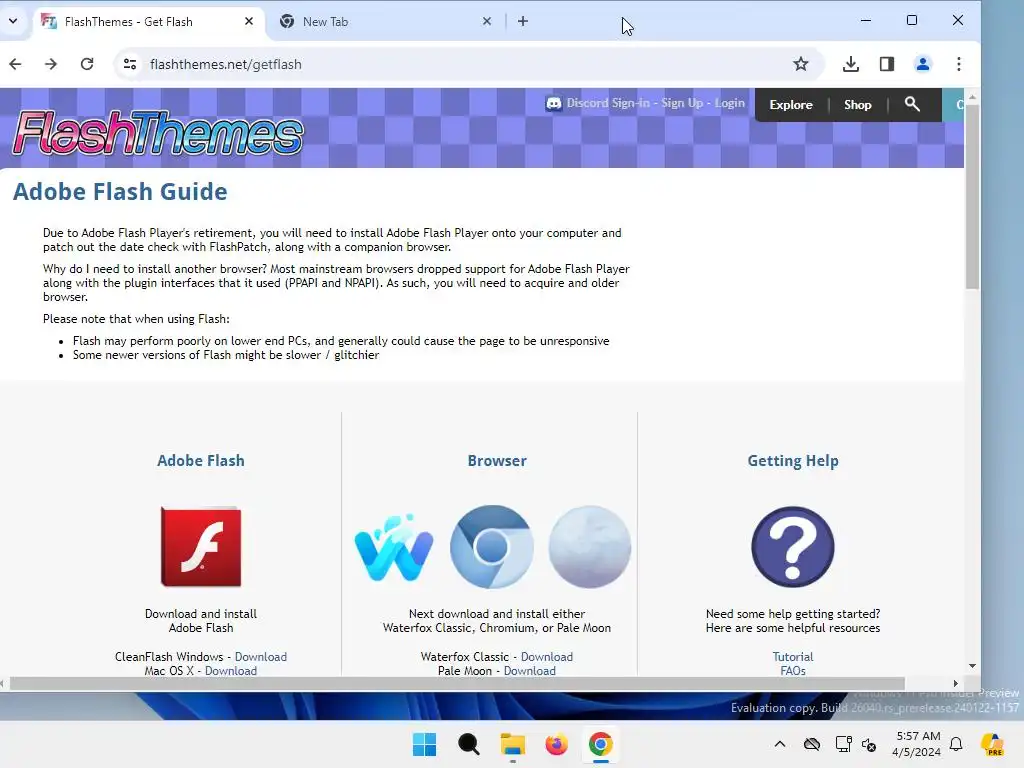Toggle the Chrome side panel

(886, 64)
